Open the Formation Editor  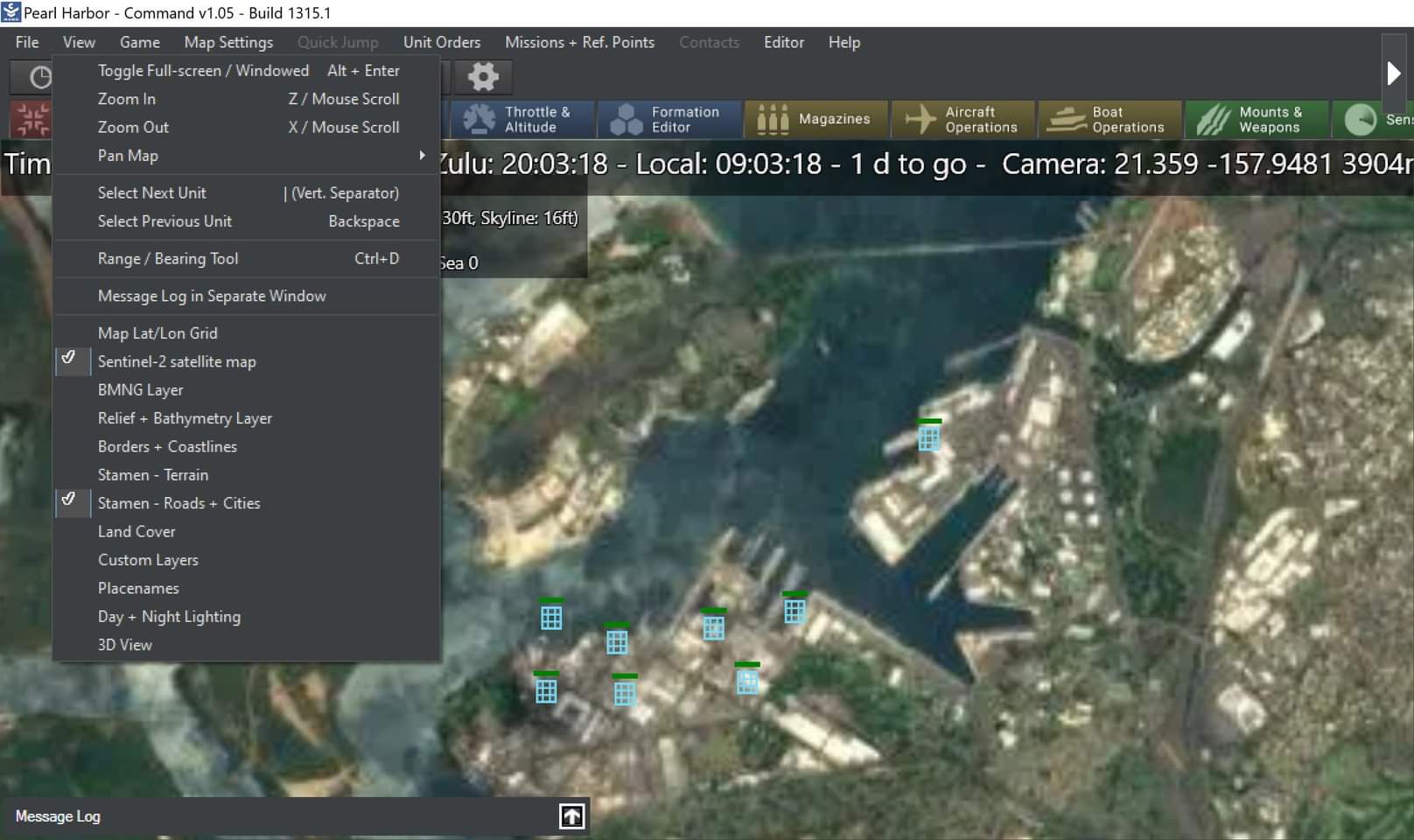click(x=669, y=119)
